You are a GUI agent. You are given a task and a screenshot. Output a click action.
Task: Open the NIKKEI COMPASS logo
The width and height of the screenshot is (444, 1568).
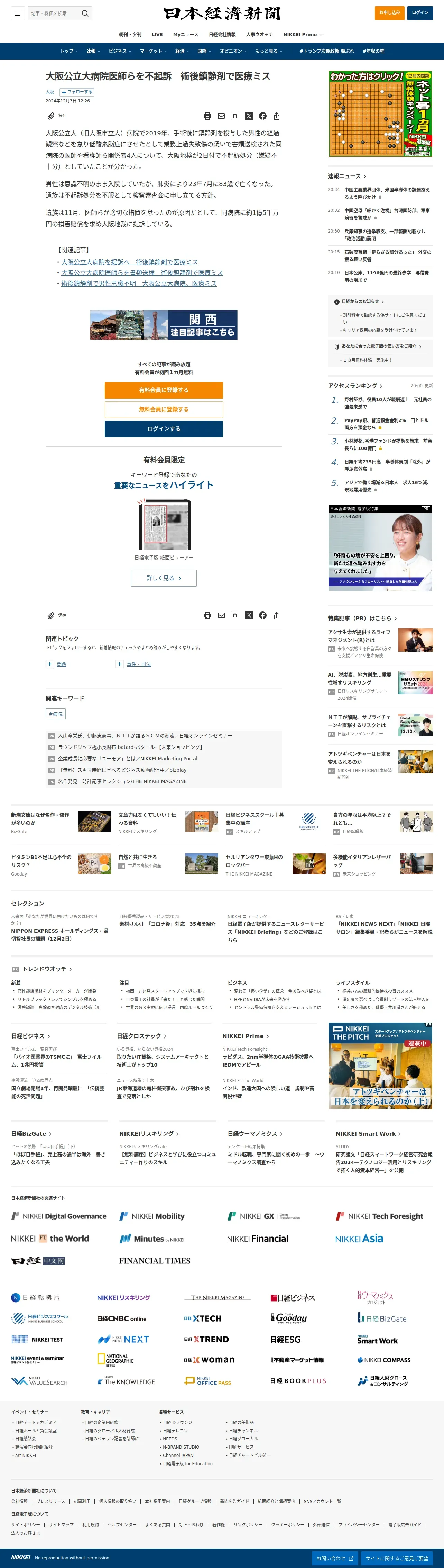pyautogui.click(x=384, y=1360)
